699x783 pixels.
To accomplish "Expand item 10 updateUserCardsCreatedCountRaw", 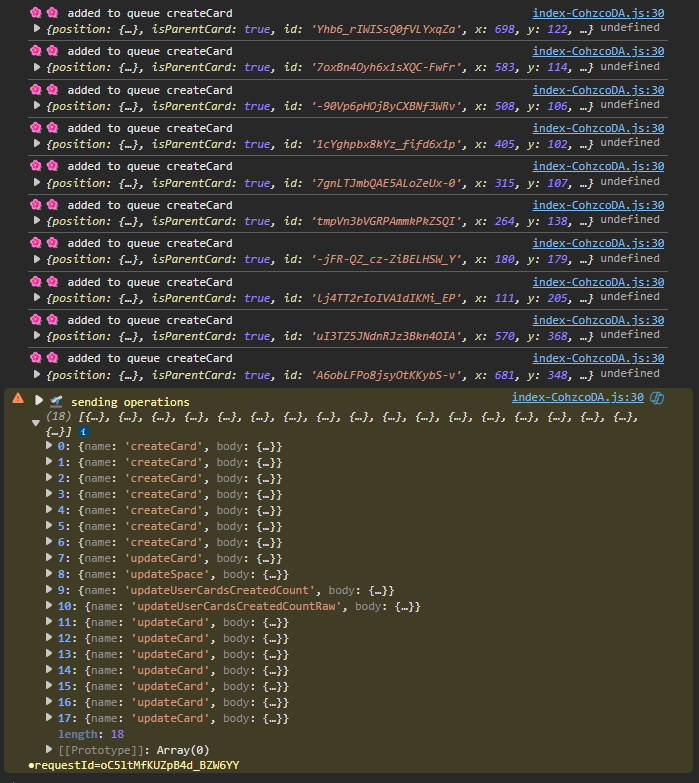I will click(50, 606).
